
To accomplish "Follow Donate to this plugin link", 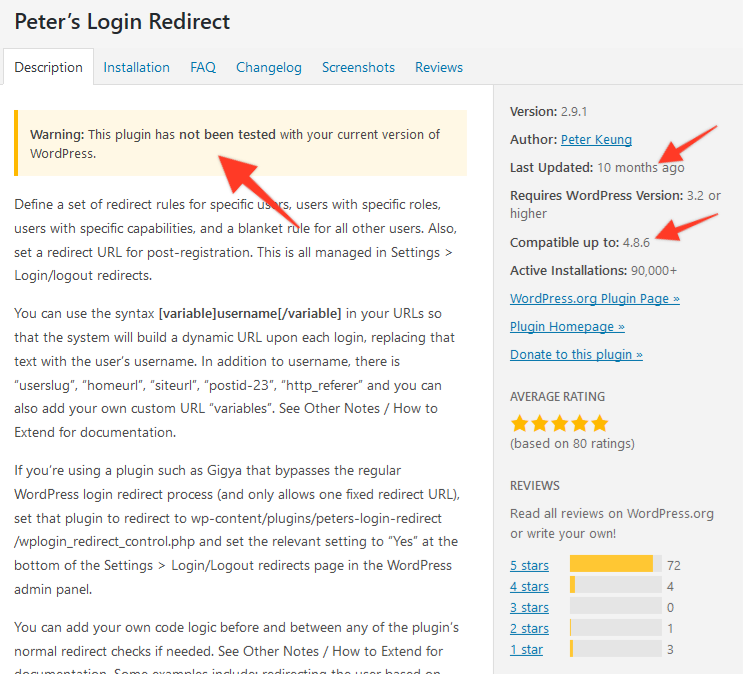I will click(576, 354).
